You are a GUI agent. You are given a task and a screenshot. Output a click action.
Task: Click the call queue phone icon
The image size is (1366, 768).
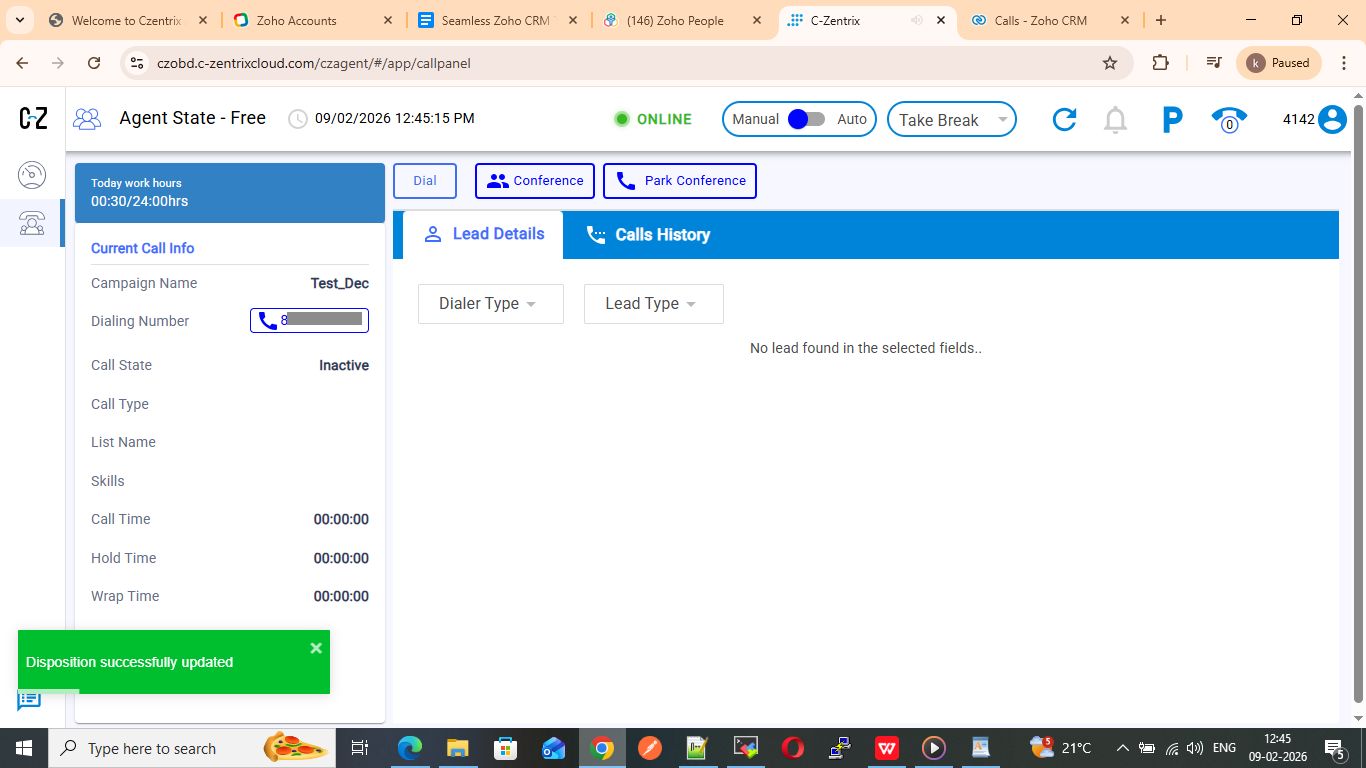coord(1229,120)
